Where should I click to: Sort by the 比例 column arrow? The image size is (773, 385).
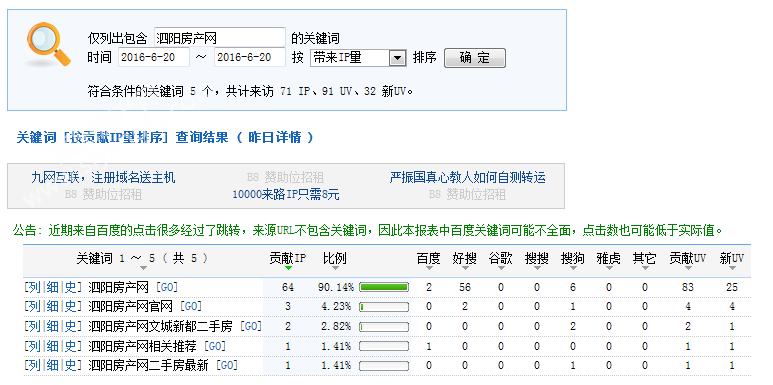tap(335, 268)
